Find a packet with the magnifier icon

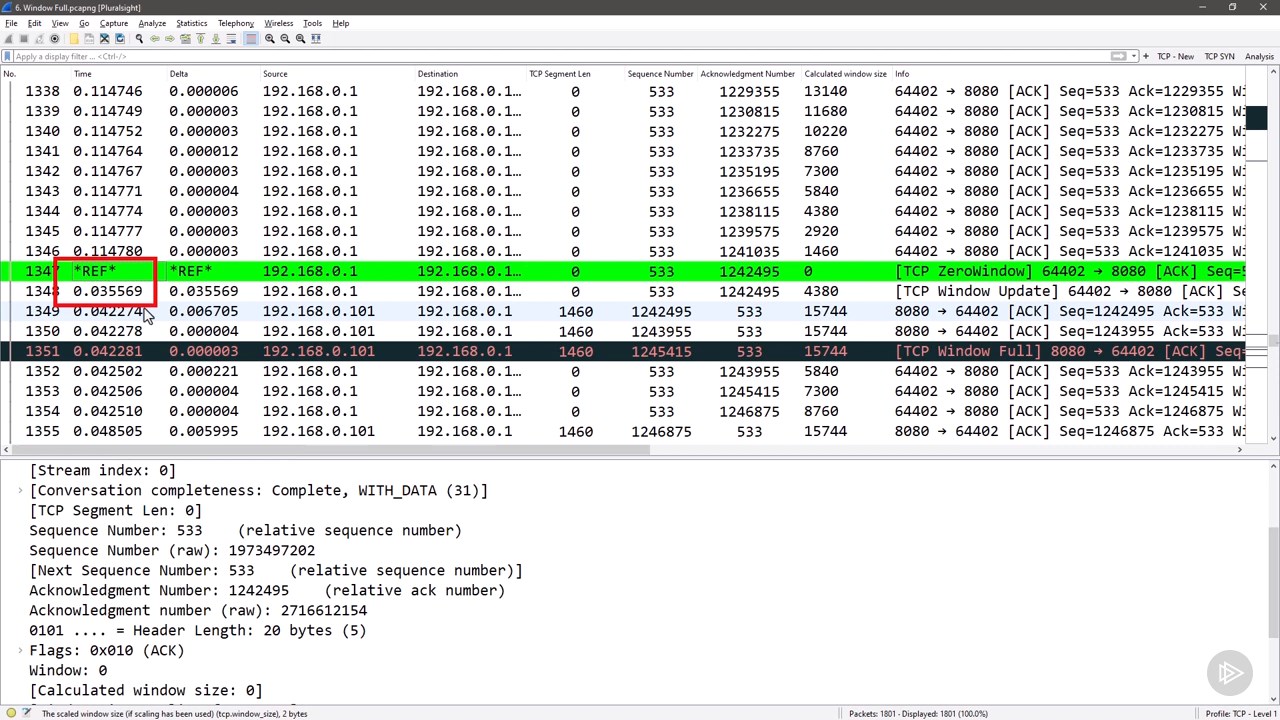tap(139, 39)
